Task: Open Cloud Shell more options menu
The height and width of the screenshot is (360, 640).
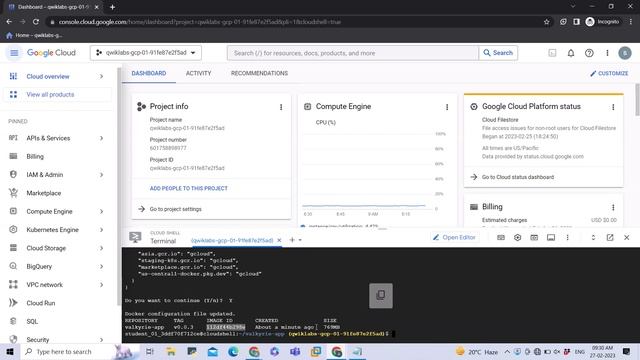Action: point(567,238)
